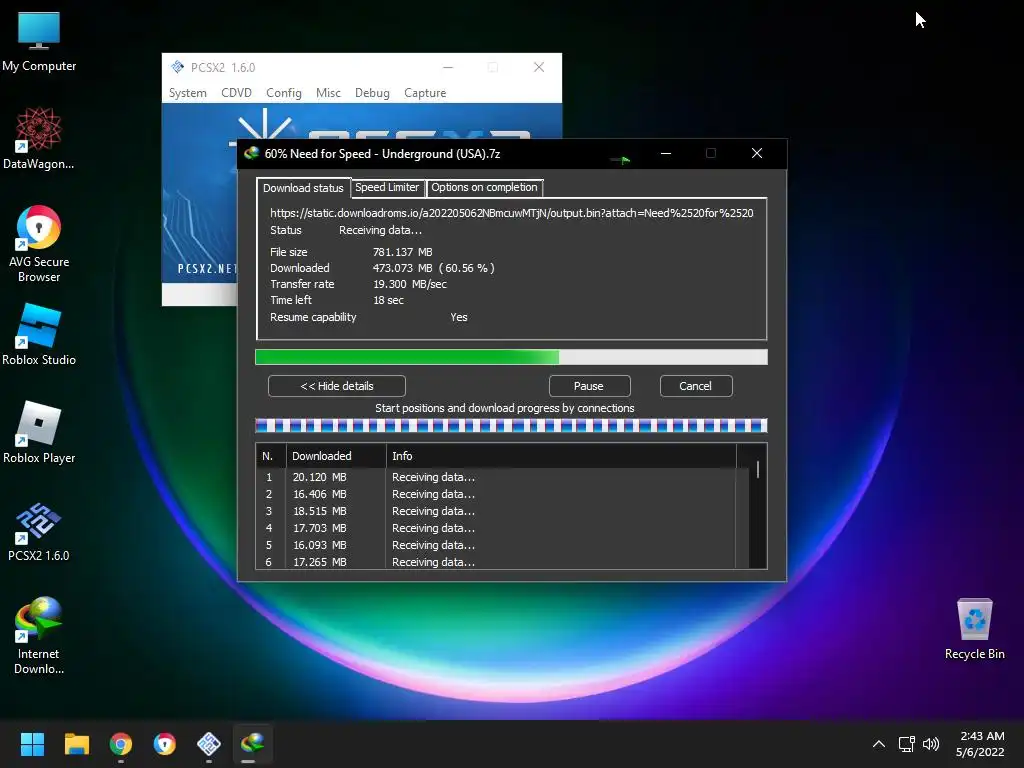Open the CDVD menu in PCSX2

236,93
